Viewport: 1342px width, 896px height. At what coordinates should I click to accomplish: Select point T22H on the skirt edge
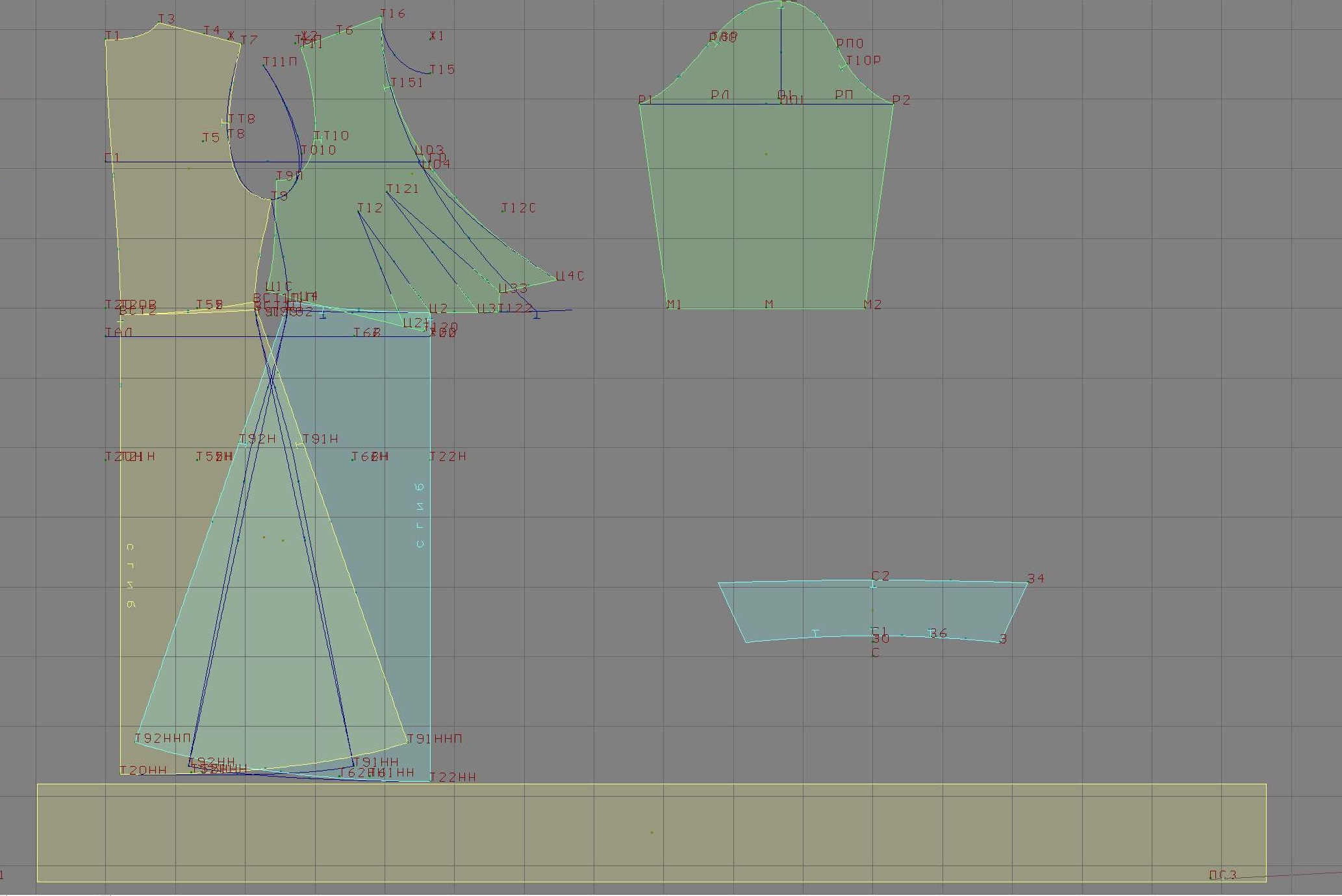point(430,460)
